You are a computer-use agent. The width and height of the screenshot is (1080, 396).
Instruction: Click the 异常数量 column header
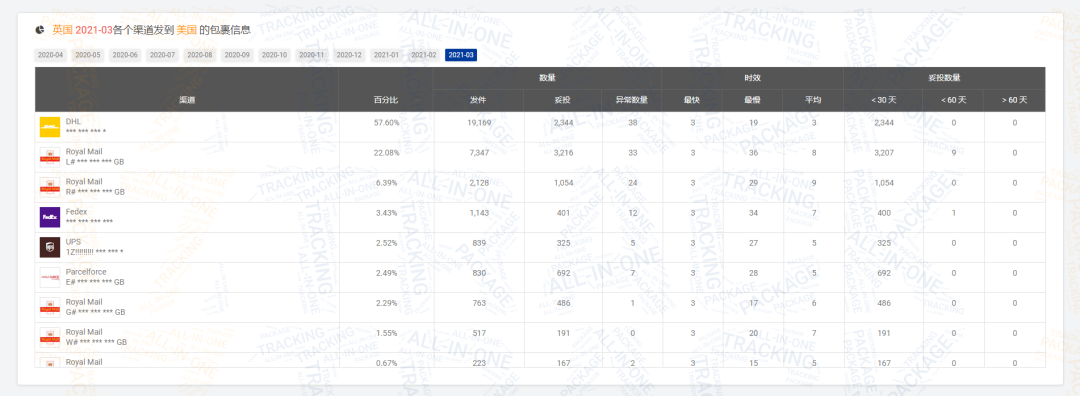click(632, 101)
